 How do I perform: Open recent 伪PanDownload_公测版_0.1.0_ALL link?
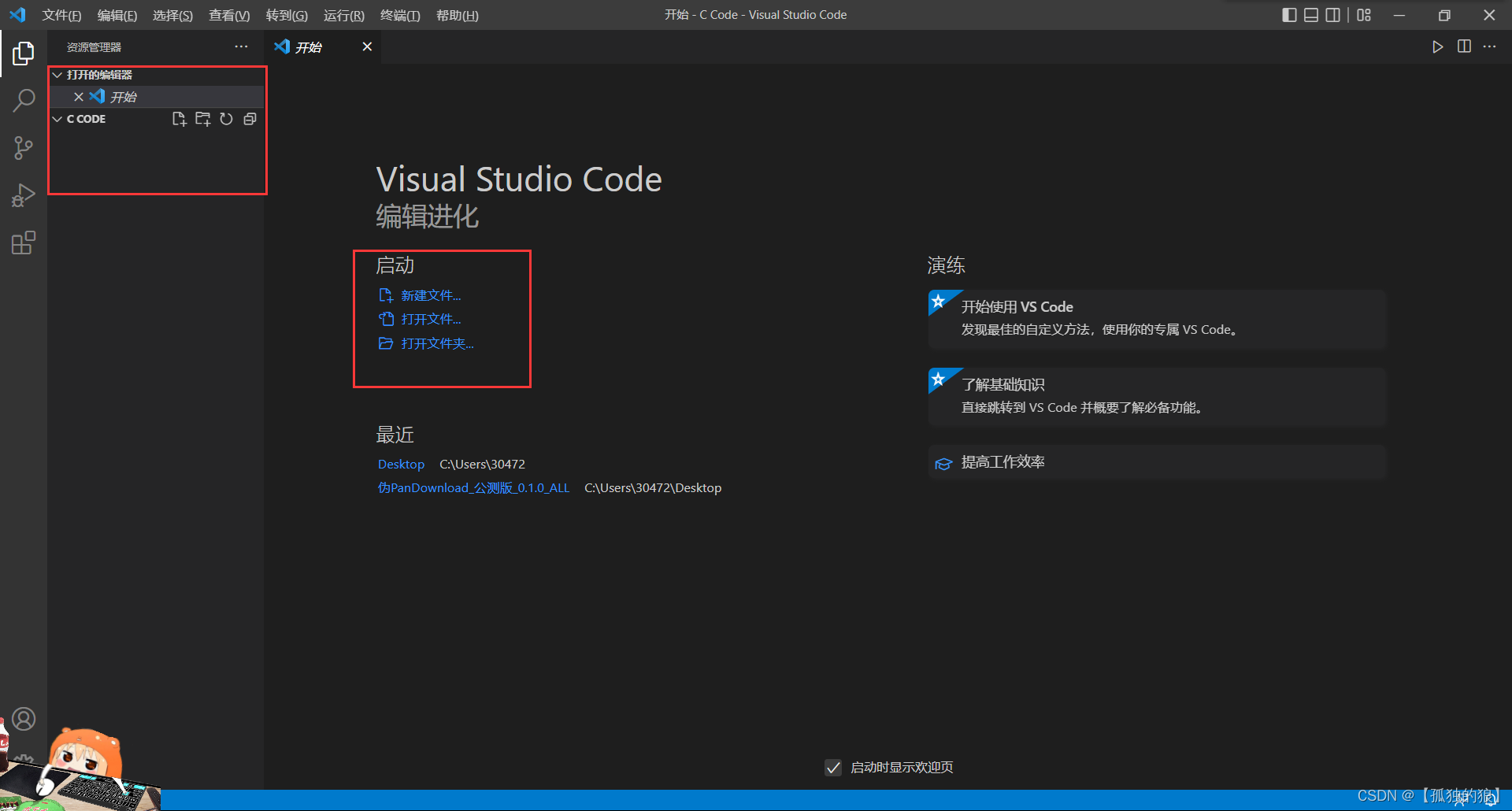coord(473,488)
